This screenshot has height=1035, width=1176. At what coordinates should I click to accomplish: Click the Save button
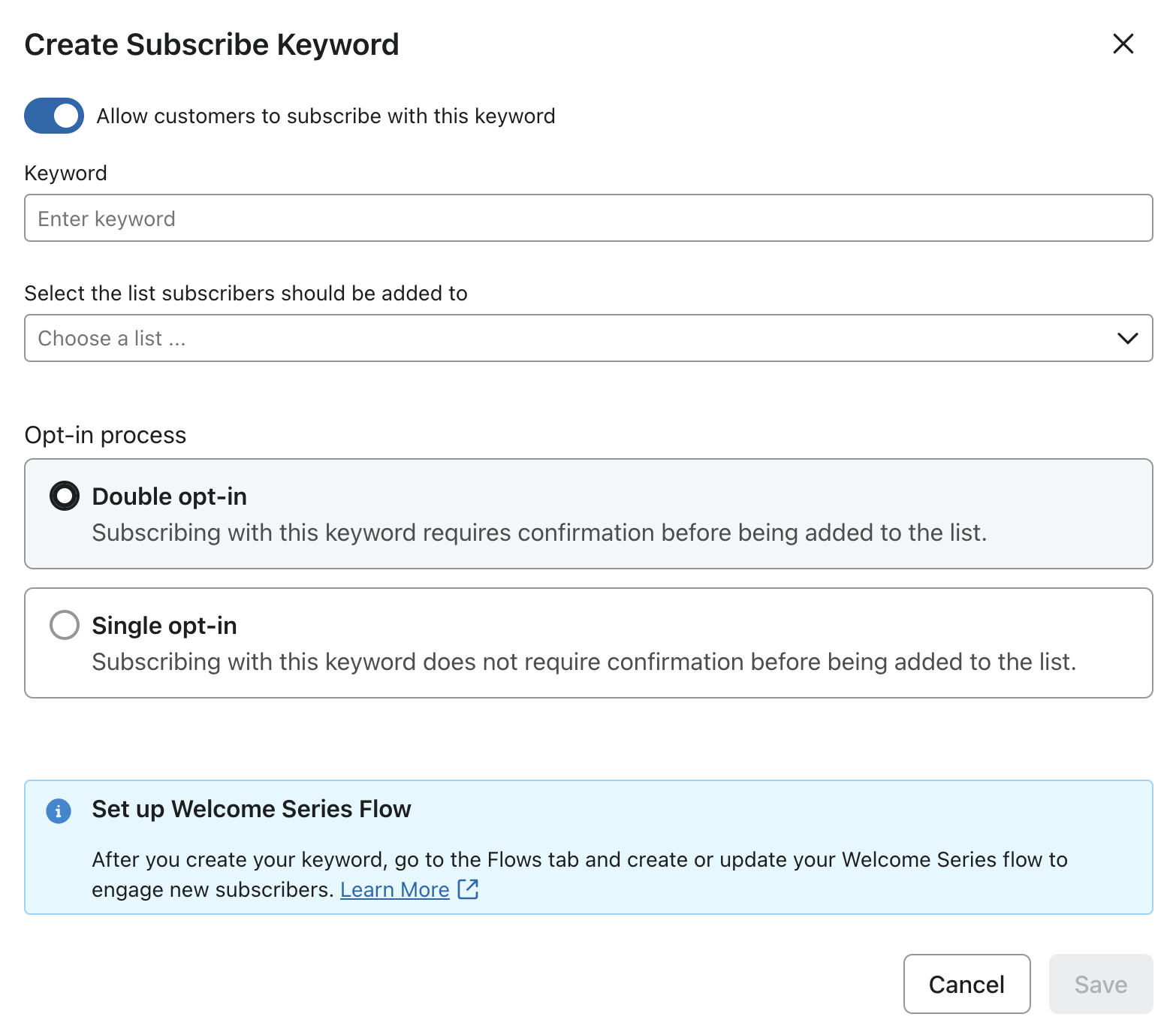point(1100,984)
